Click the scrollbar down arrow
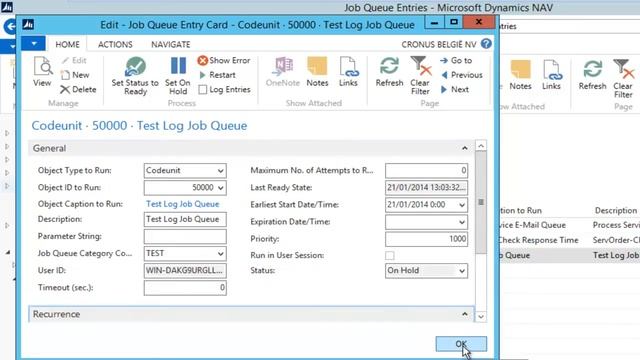Viewport: 640px width, 360px height. click(x=481, y=317)
